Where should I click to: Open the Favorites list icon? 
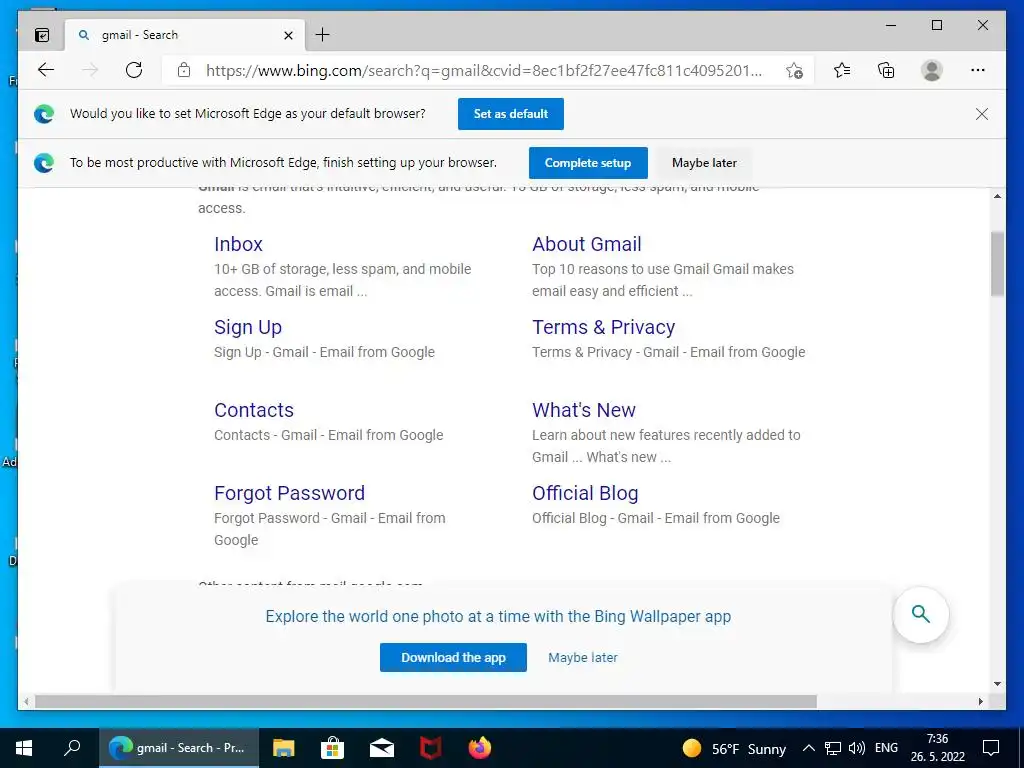pyautogui.click(x=842, y=70)
